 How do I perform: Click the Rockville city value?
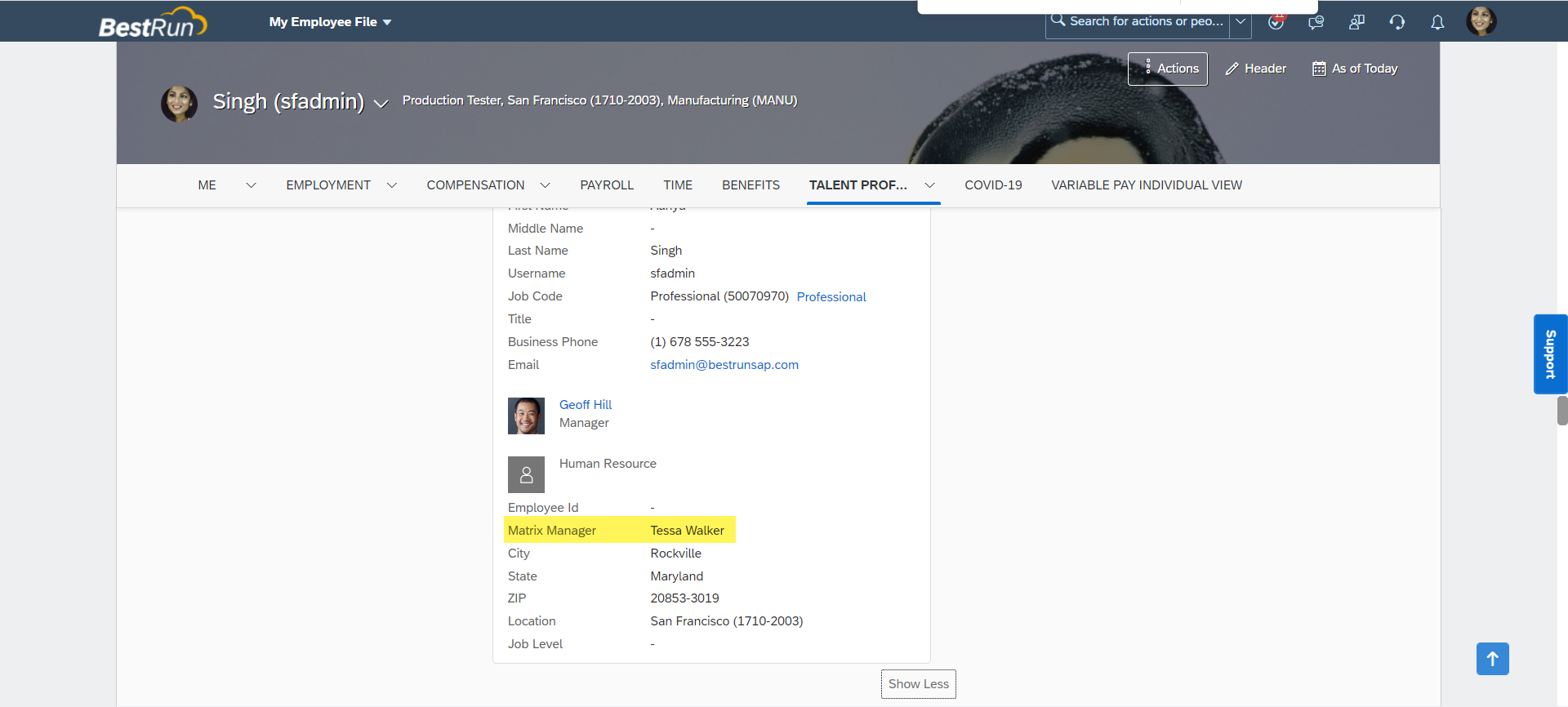(675, 554)
